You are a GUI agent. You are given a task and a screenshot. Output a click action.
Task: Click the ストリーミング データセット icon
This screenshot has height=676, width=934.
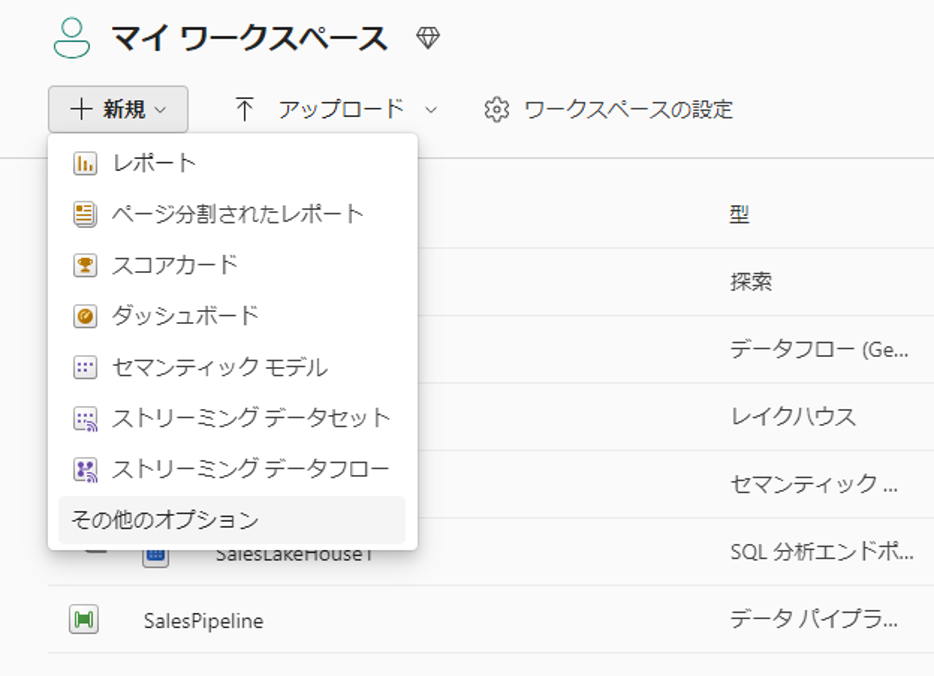coord(85,418)
